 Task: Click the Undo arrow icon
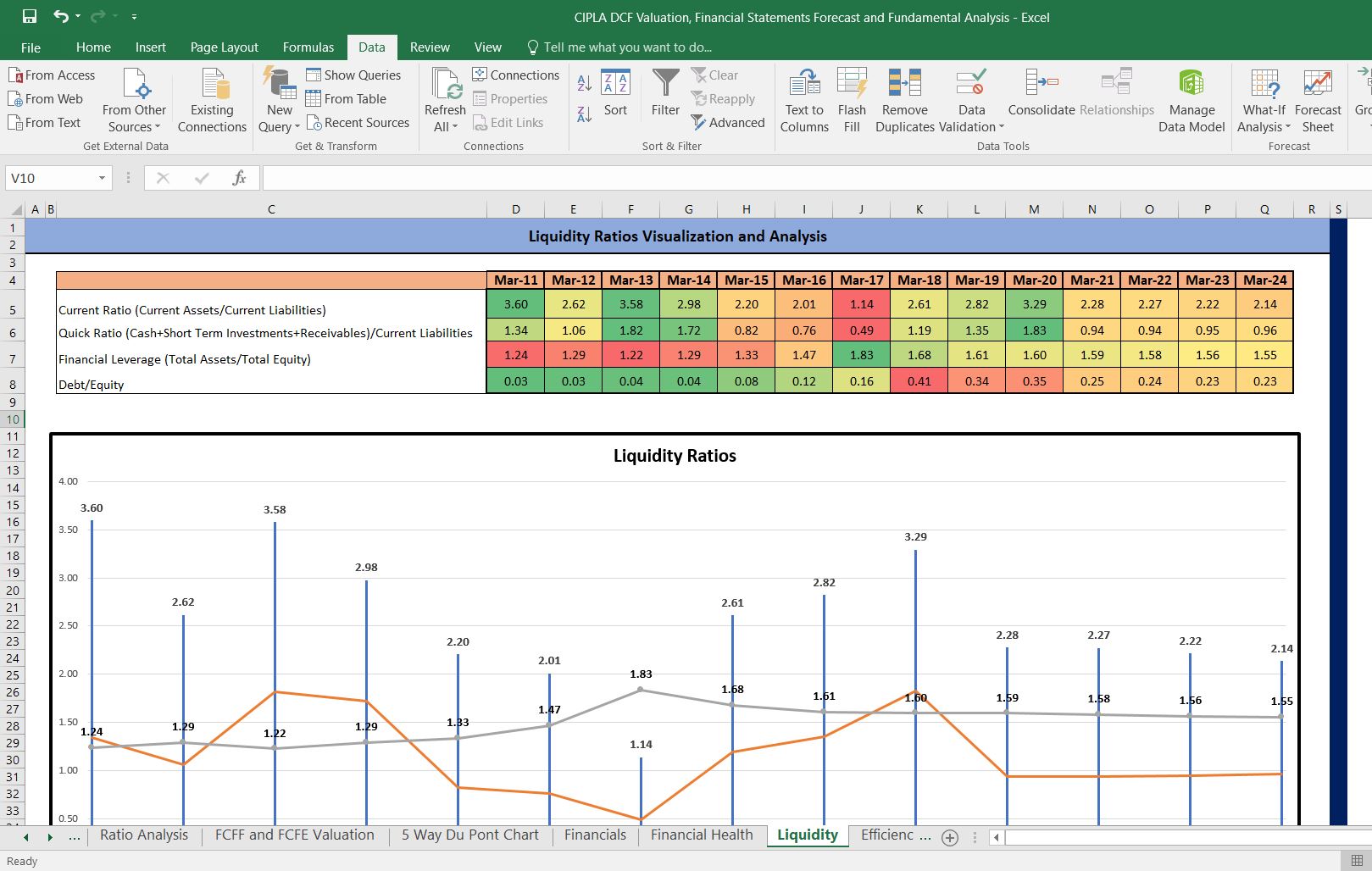(60, 16)
